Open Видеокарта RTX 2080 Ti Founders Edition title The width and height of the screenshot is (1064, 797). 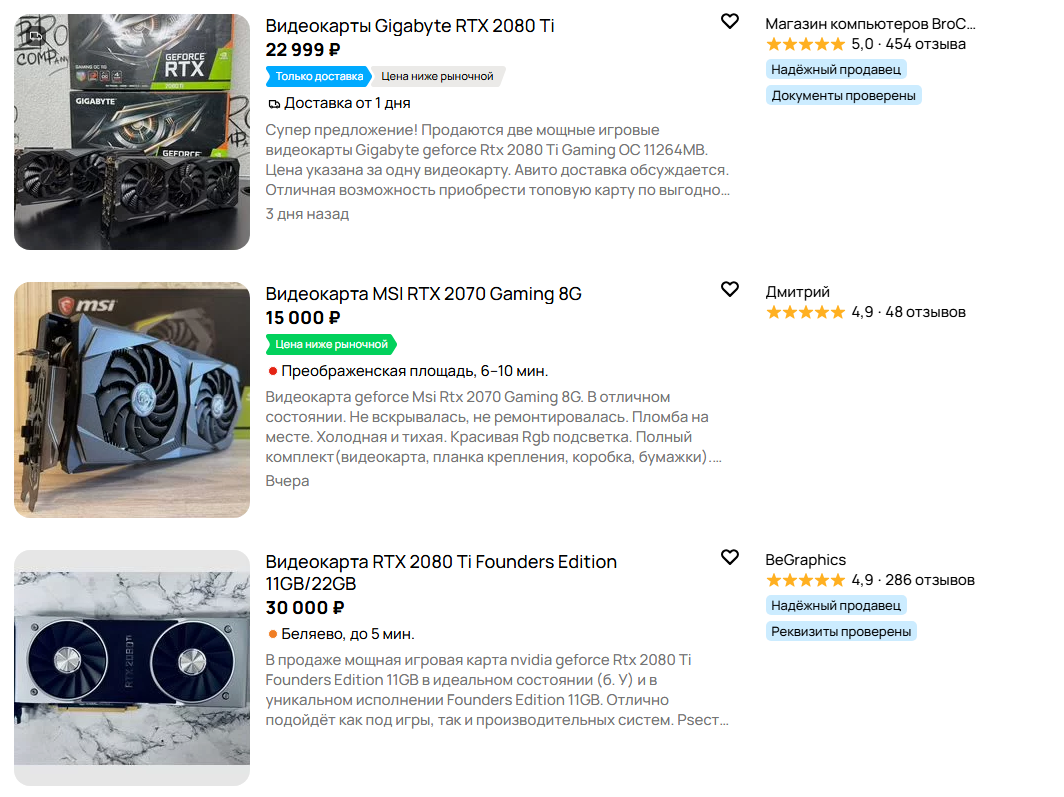[x=441, y=572]
